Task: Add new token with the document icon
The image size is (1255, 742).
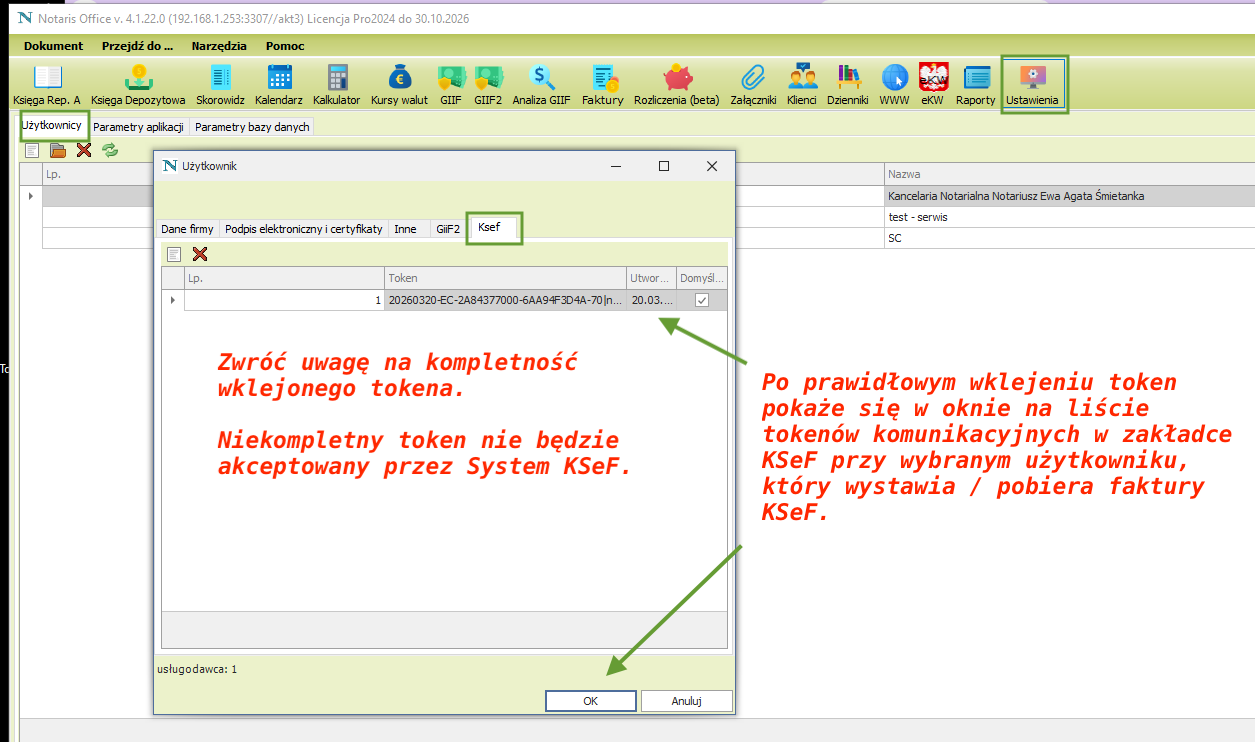Action: pos(174,255)
